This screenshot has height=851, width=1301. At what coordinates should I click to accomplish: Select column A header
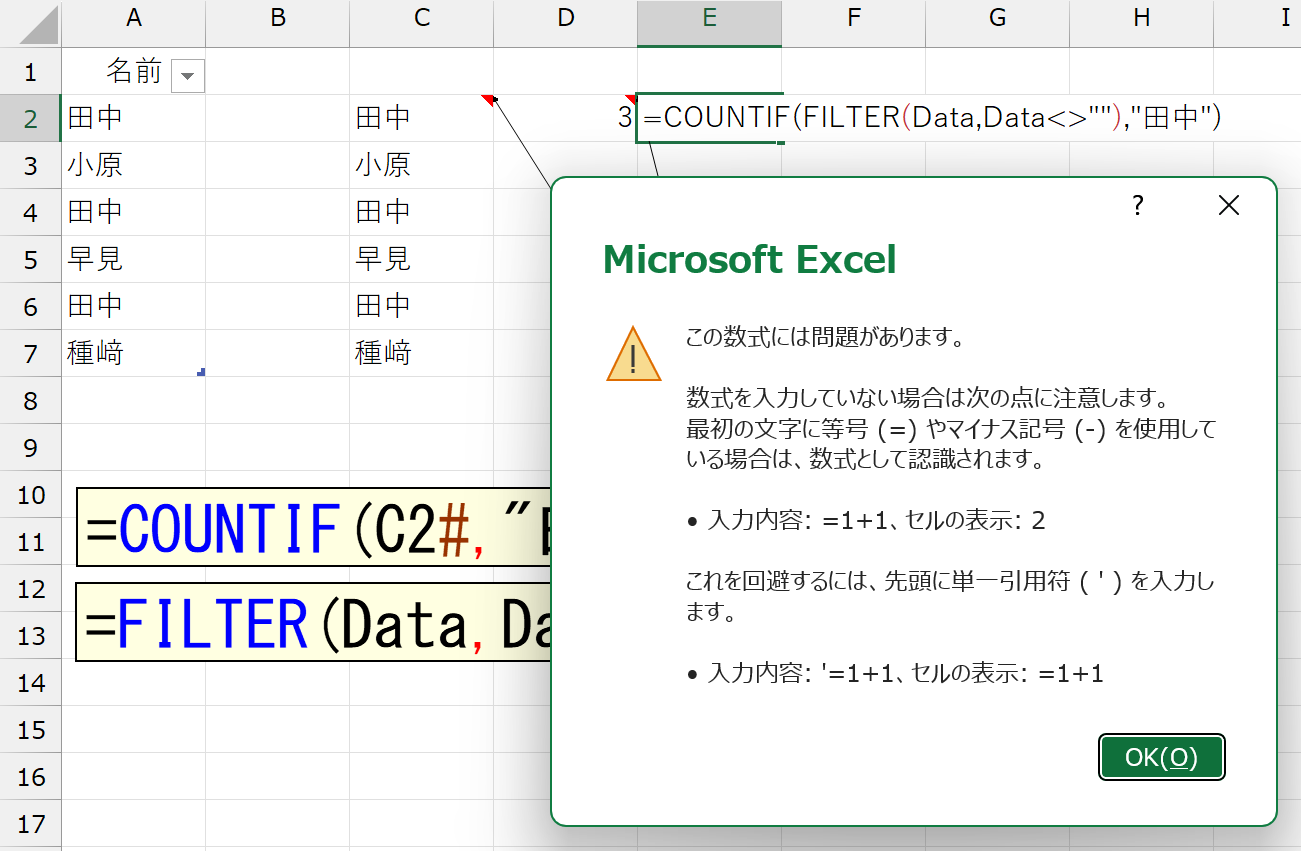pyautogui.click(x=133, y=18)
